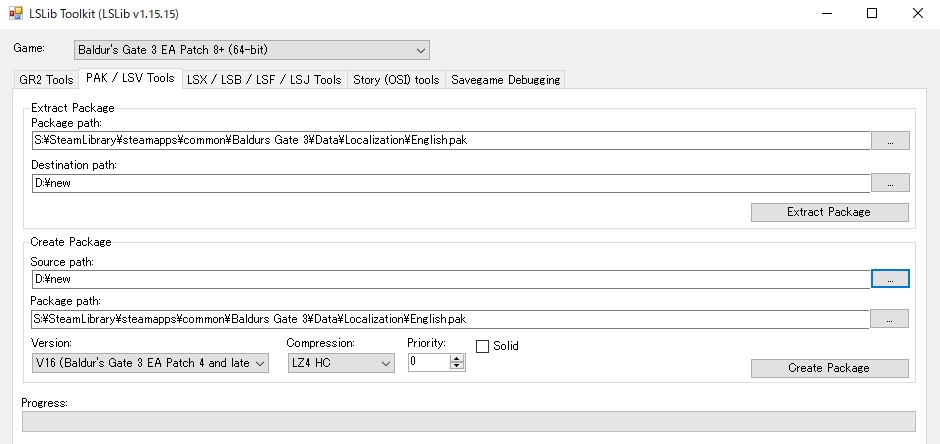The height and width of the screenshot is (444, 940).
Task: Switch to the GR2 Tools tab
Action: coord(46,80)
